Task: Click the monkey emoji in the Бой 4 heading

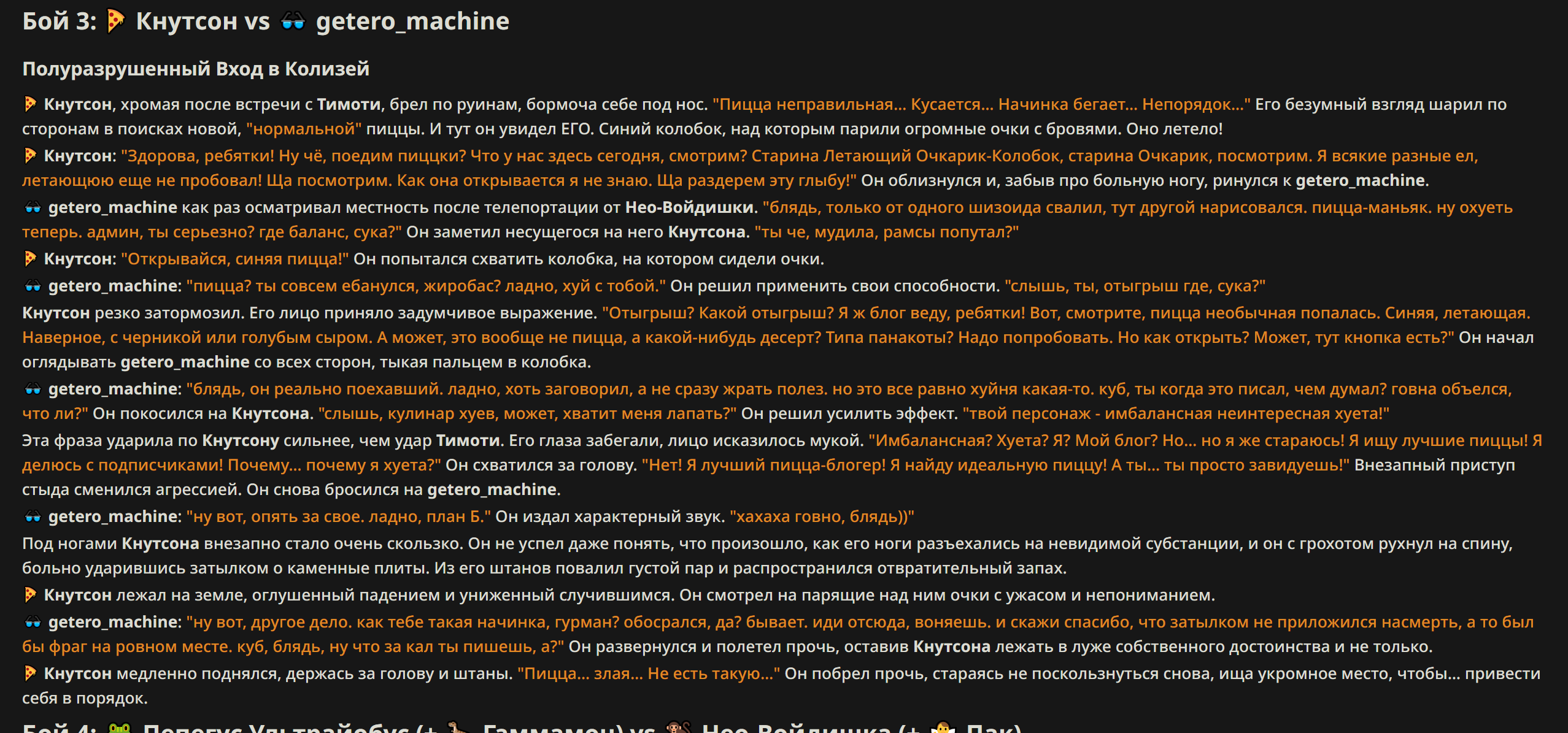Action: [679, 727]
